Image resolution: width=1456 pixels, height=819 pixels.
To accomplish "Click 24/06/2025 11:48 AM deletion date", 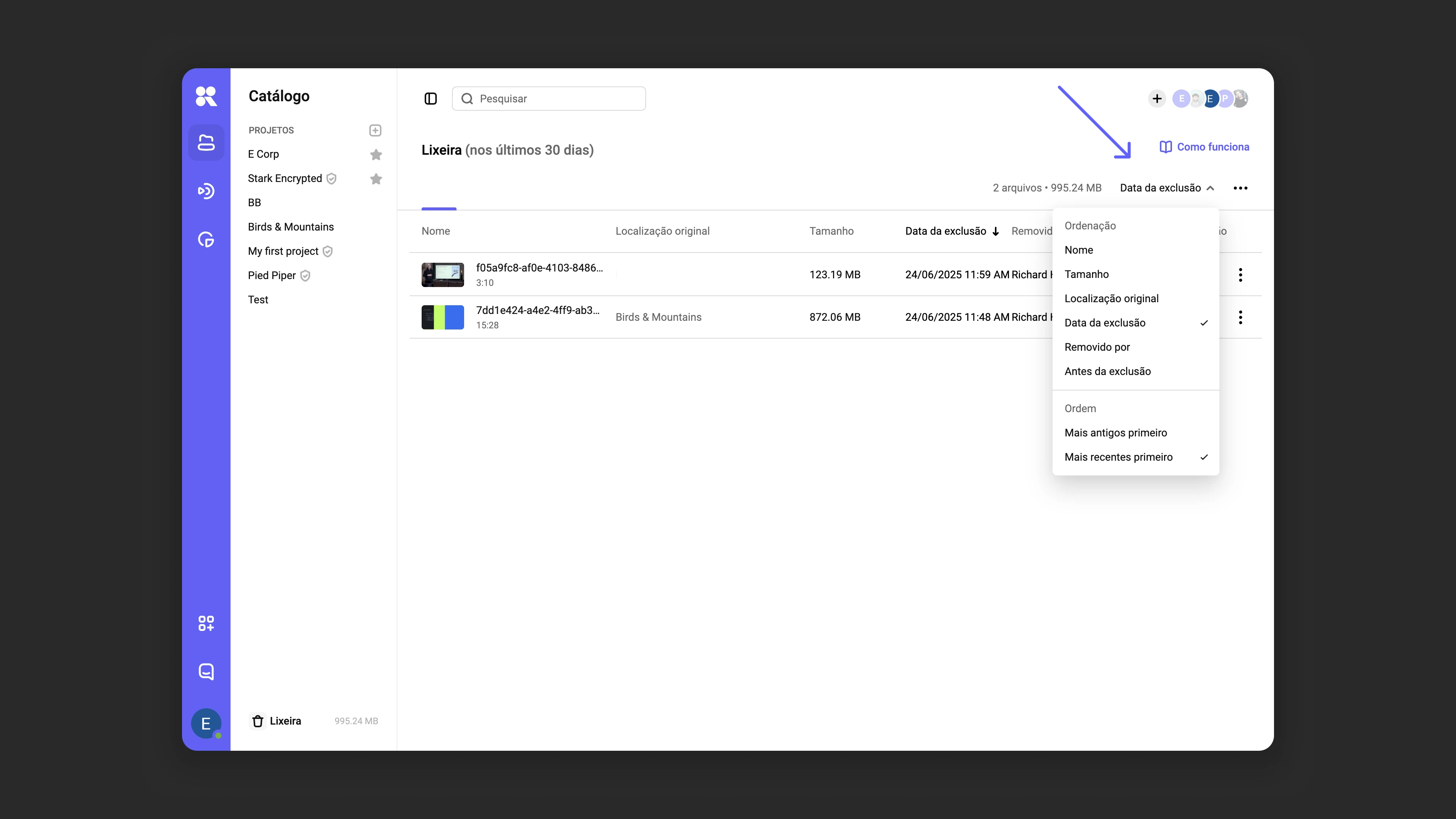I will [x=957, y=318].
